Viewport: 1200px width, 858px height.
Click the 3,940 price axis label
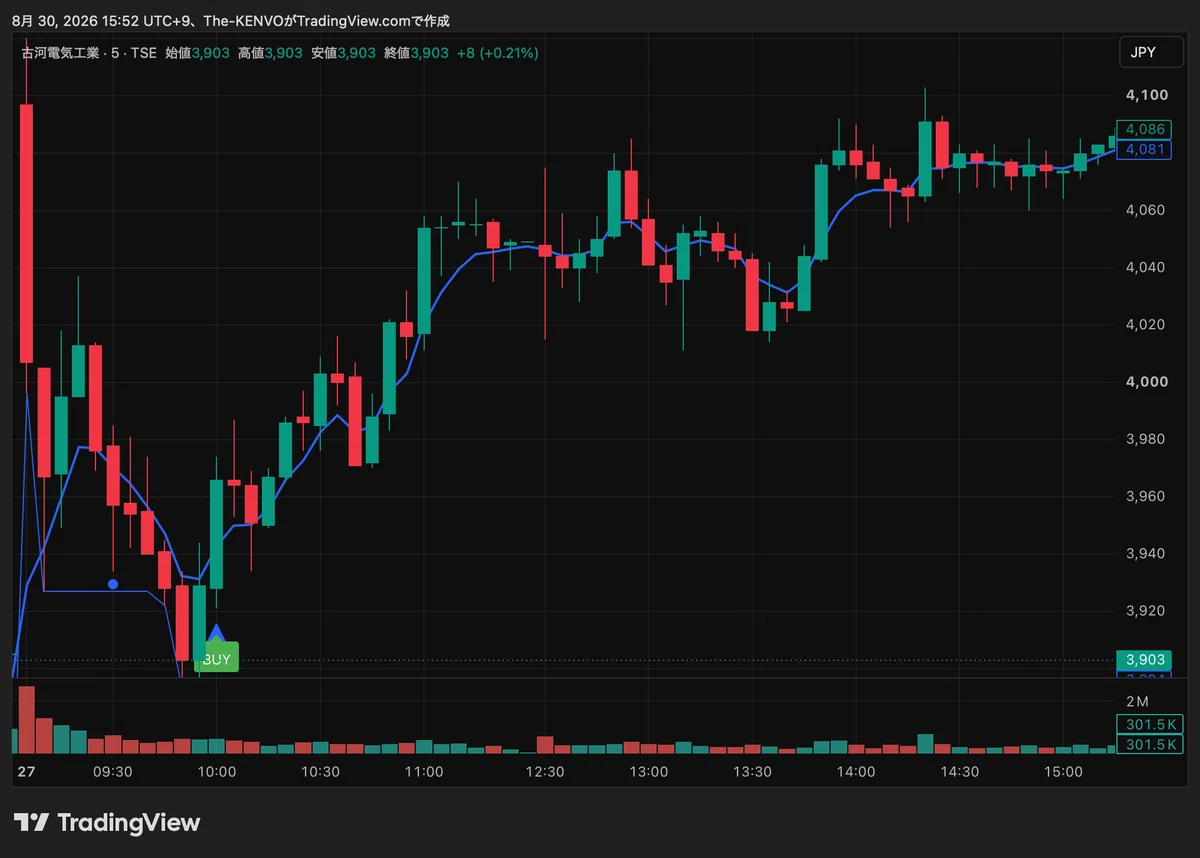(x=1146, y=553)
